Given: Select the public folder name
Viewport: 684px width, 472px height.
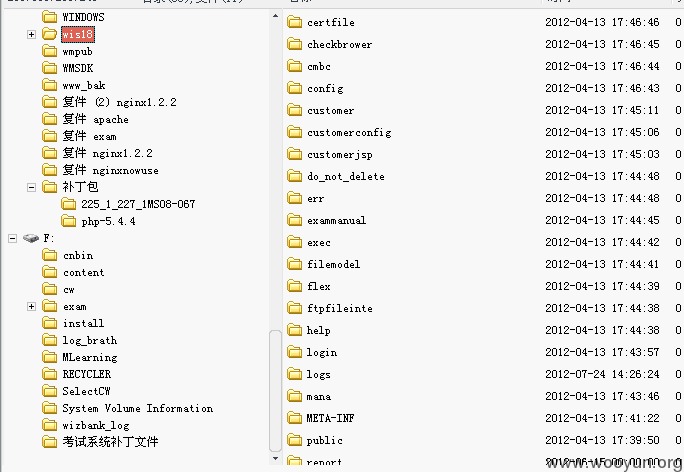Looking at the screenshot, I should coord(325,441).
